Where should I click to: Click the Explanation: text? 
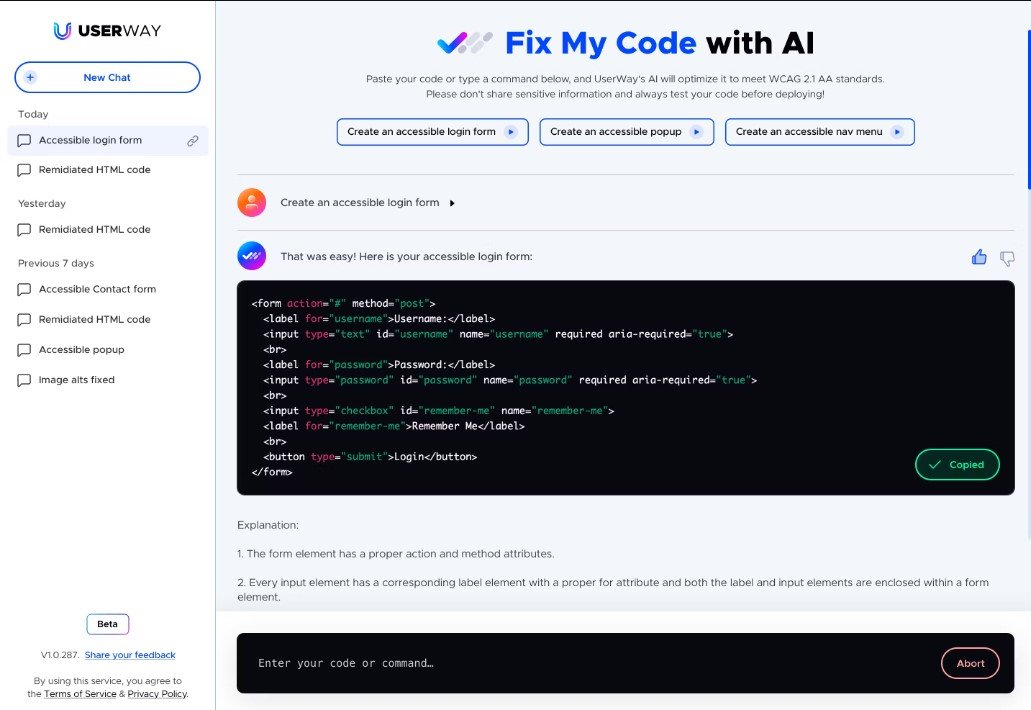pyautogui.click(x=268, y=525)
